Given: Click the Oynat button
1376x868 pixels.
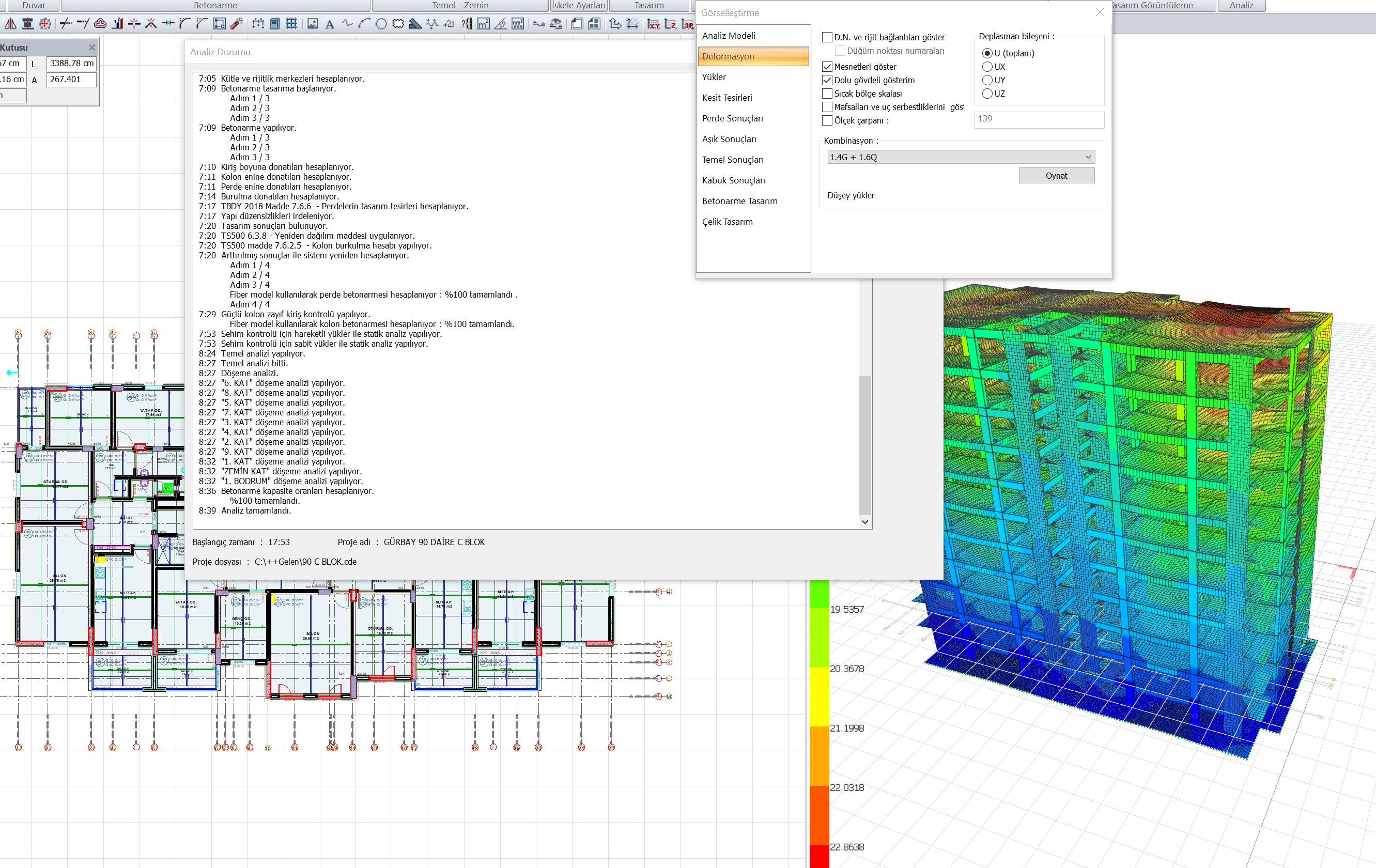Looking at the screenshot, I should pos(1056,176).
